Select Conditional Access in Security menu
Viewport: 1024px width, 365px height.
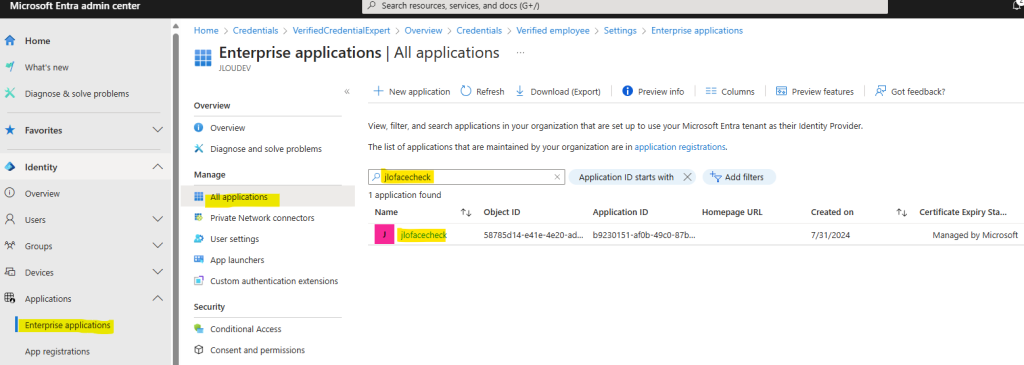246,329
